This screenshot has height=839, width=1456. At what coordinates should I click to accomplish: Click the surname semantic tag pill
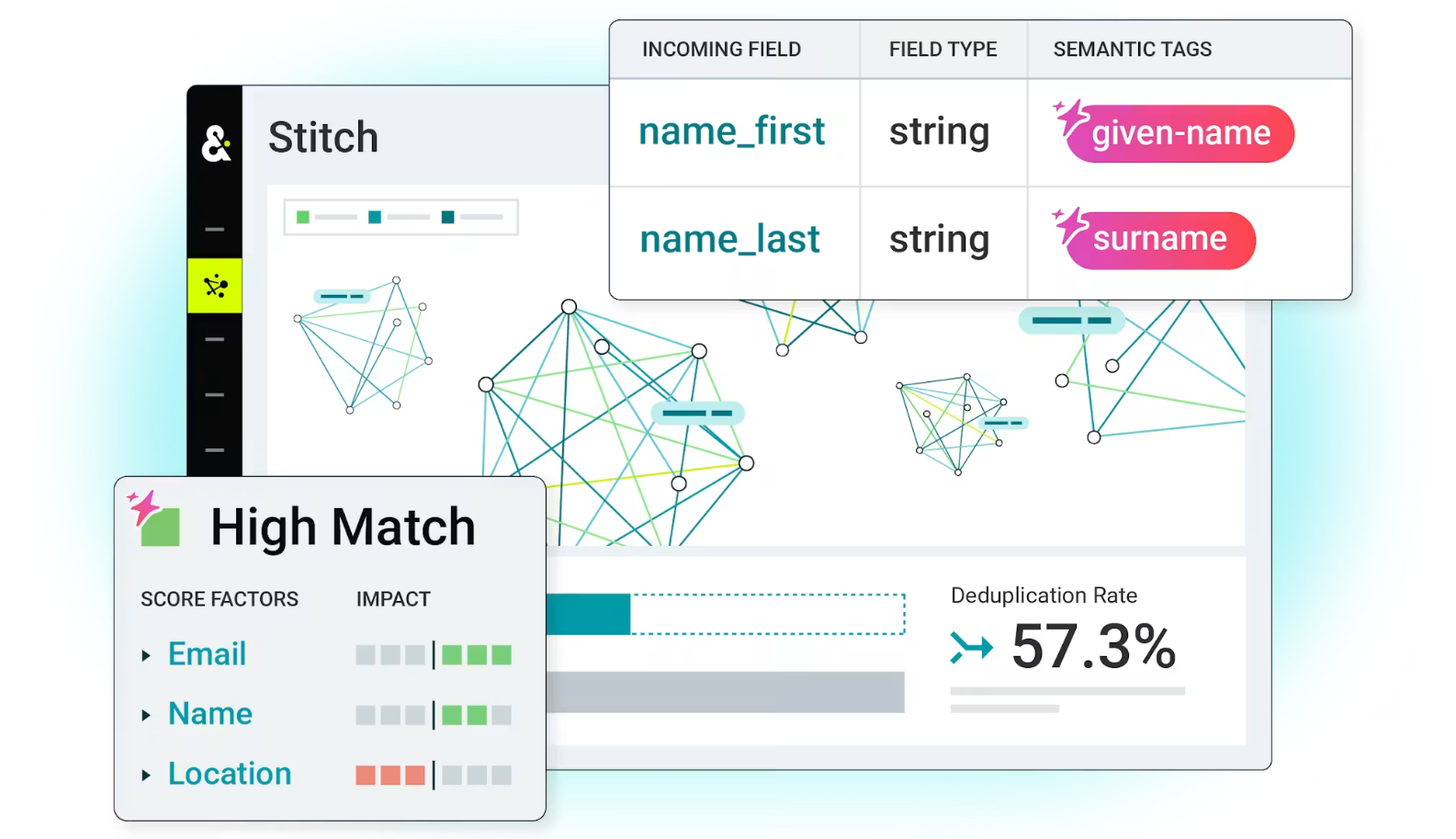[x=1161, y=240]
